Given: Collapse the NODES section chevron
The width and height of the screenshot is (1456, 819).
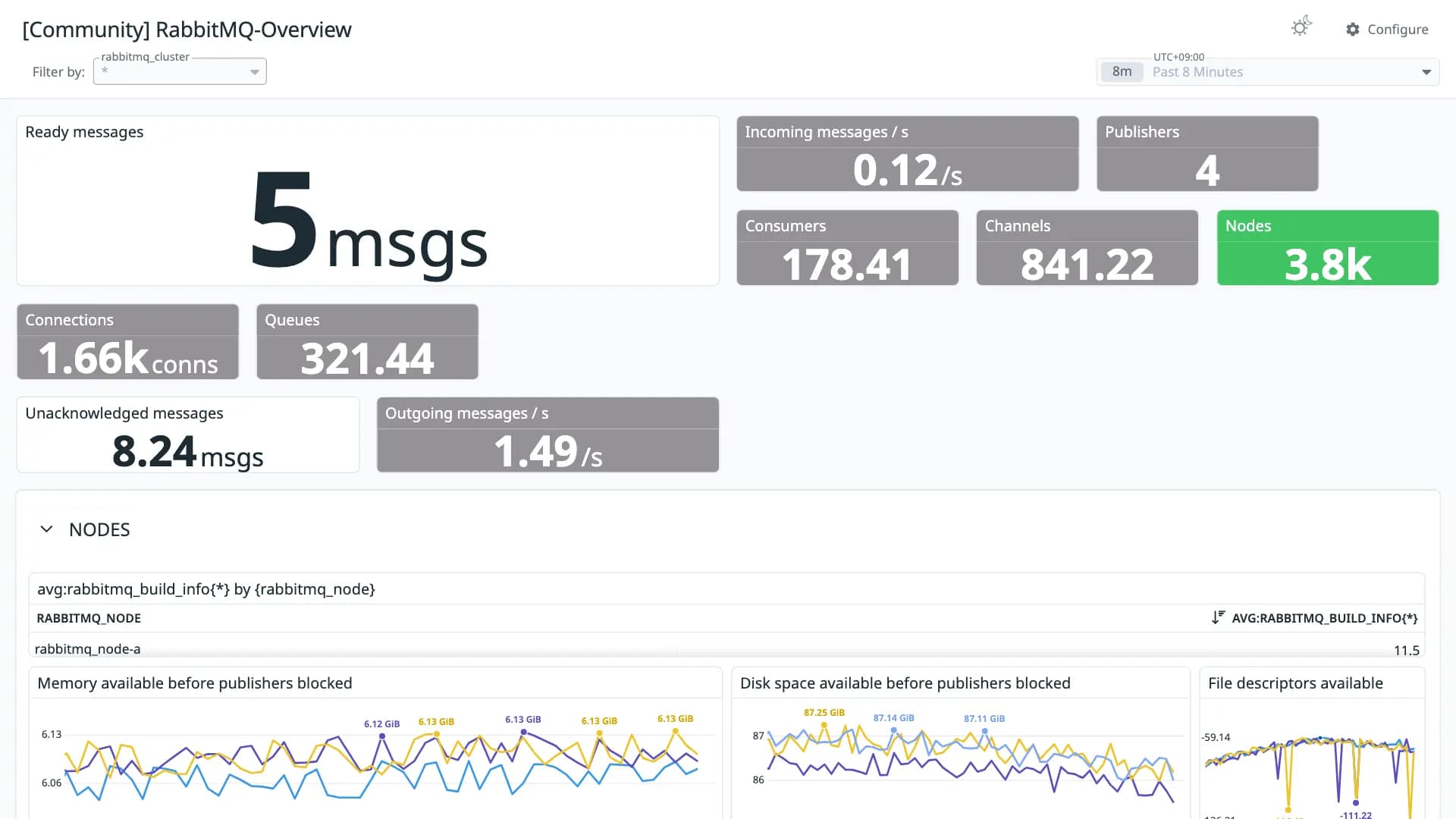Looking at the screenshot, I should (x=46, y=529).
